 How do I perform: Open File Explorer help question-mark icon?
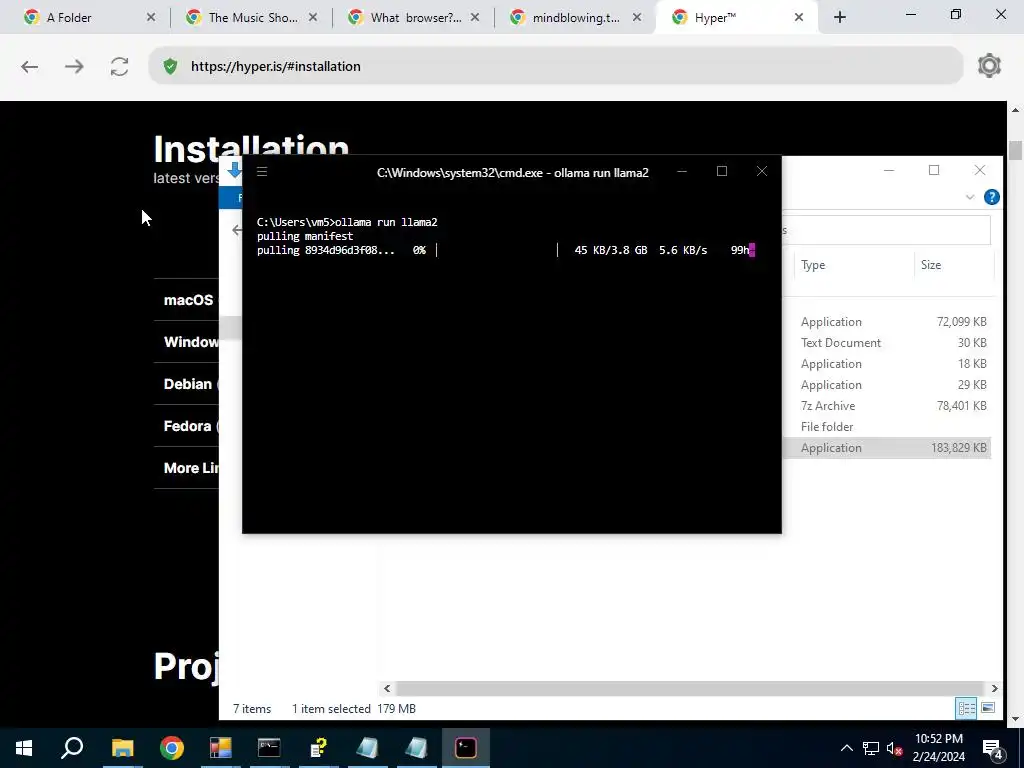click(x=991, y=197)
